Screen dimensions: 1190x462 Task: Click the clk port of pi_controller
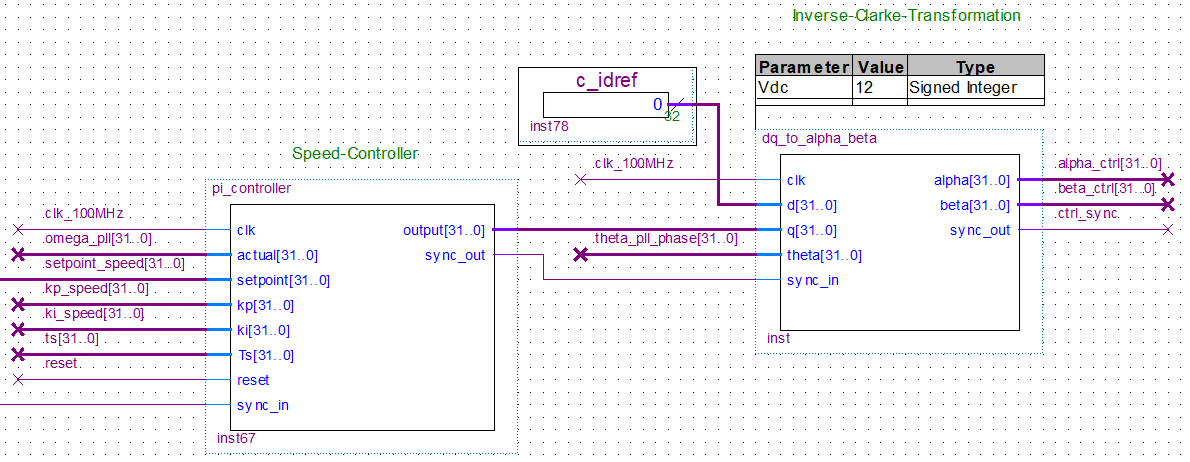pyautogui.click(x=246, y=230)
